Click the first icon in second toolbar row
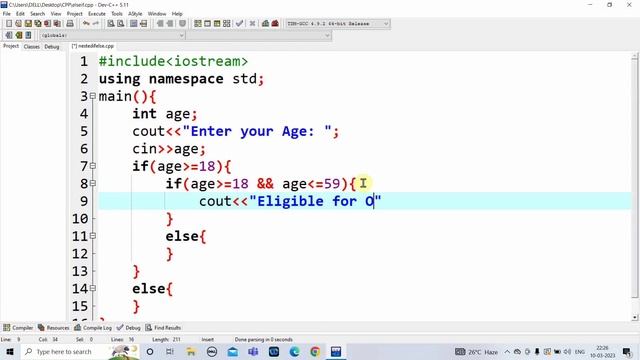This screenshot has width=640, height=360. coord(9,36)
